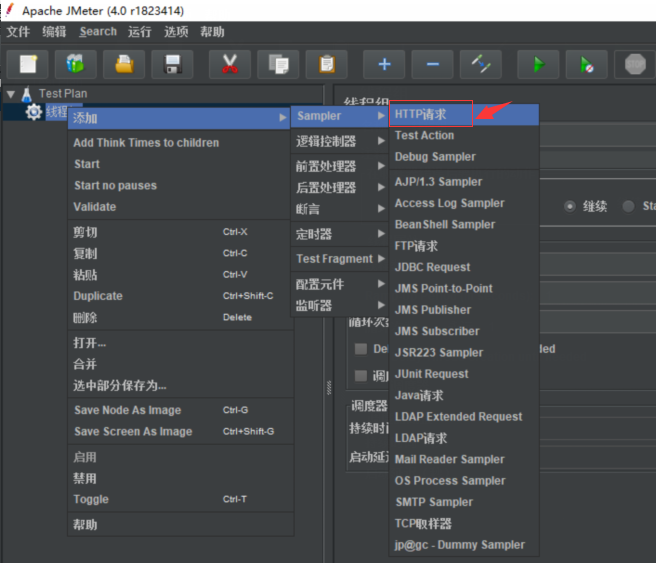This screenshot has width=656, height=563.
Task: Expand the 前置处理器 submenu
Action: (x=340, y=166)
